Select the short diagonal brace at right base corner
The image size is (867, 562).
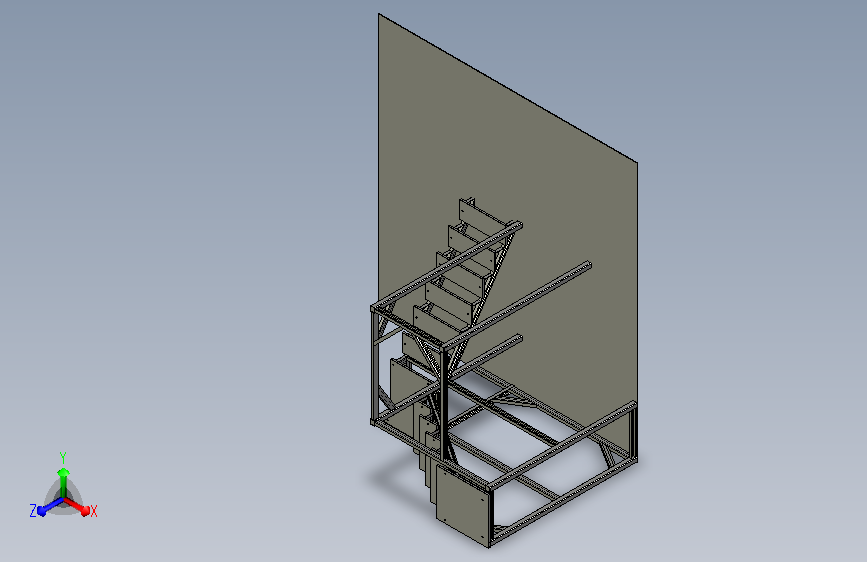coord(608,455)
